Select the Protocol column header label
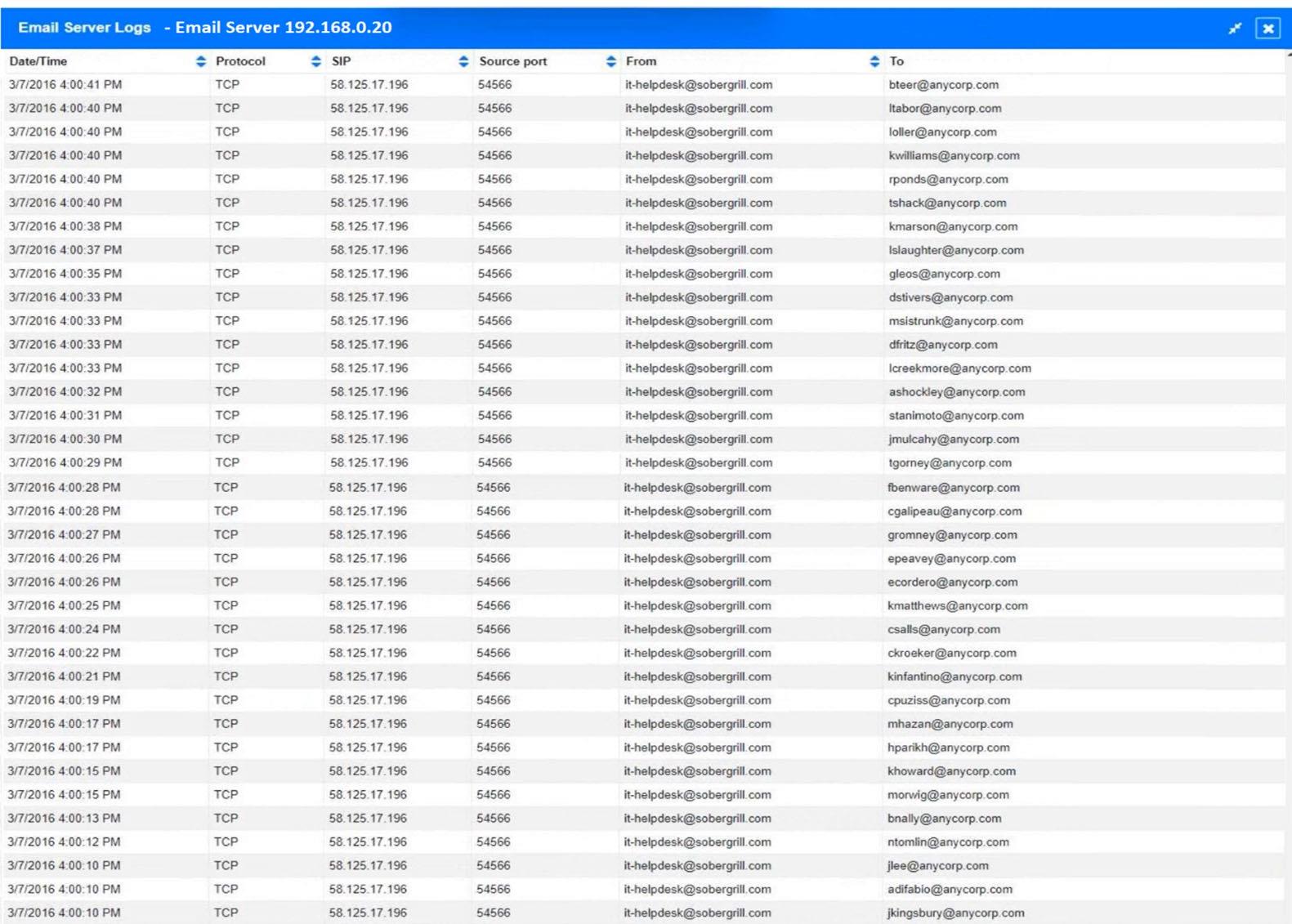Viewport: 1292px width, 924px height. click(x=240, y=61)
